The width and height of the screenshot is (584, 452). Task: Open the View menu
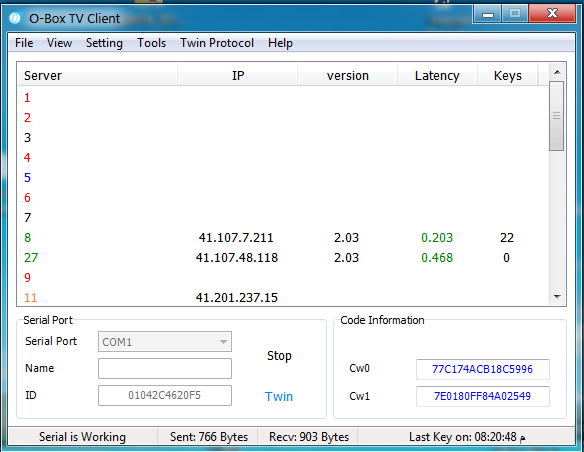pyautogui.click(x=59, y=43)
